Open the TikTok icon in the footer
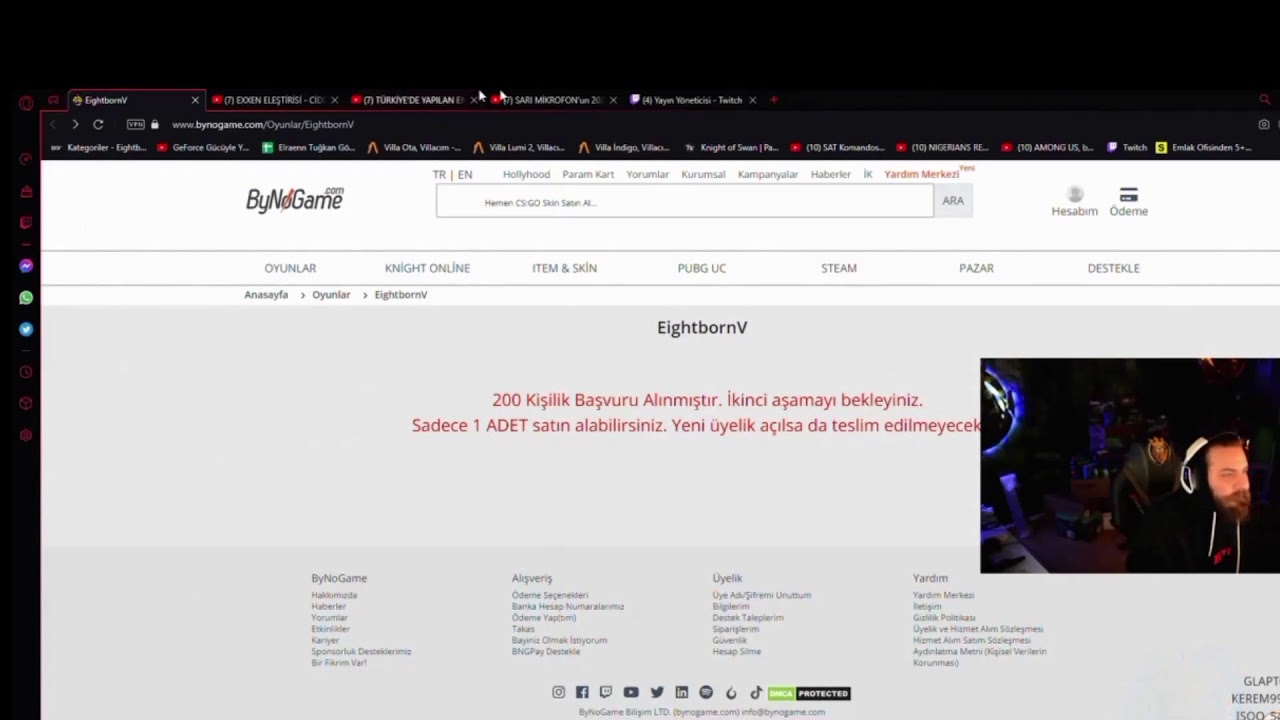Image resolution: width=1280 pixels, height=720 pixels. [756, 692]
